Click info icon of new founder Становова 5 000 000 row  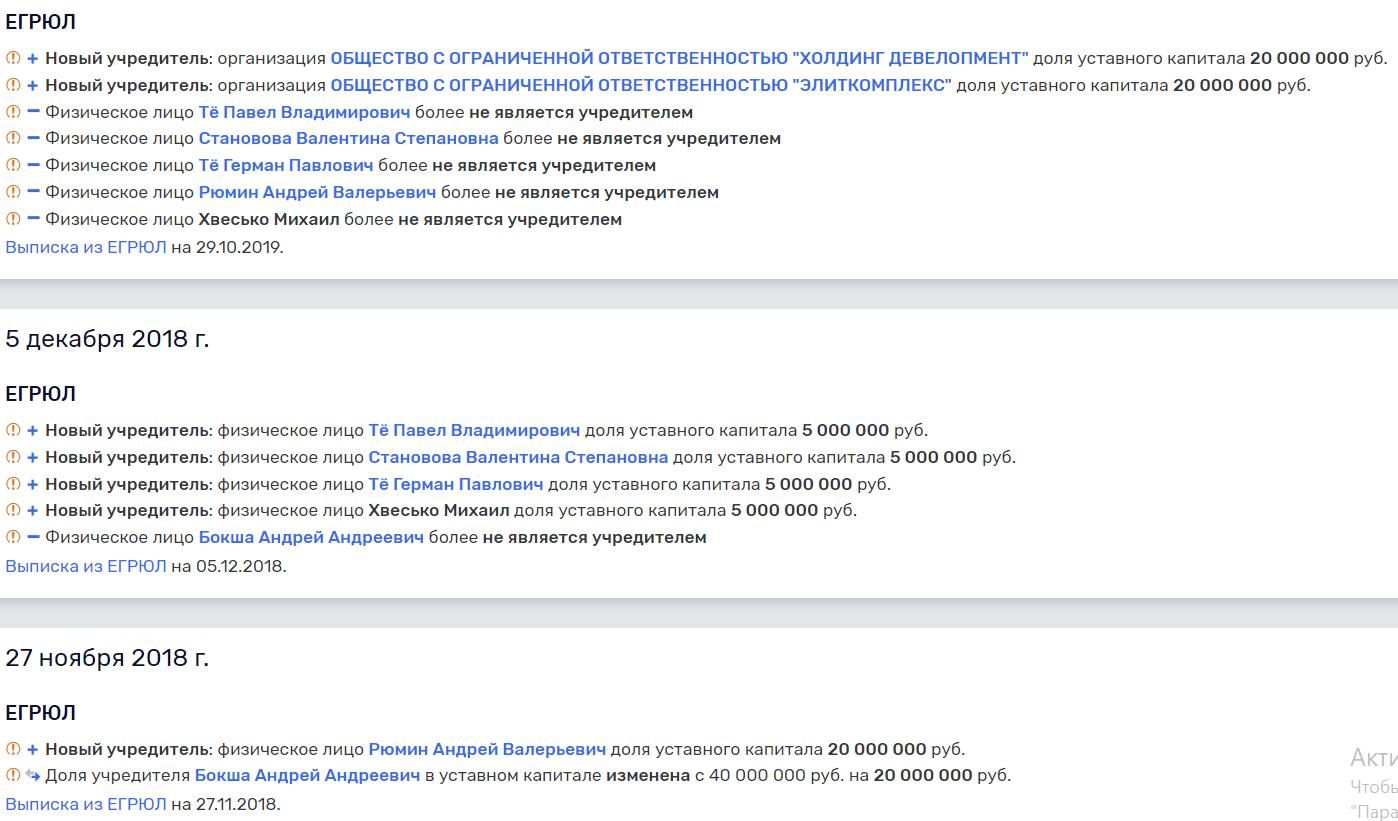click(13, 458)
